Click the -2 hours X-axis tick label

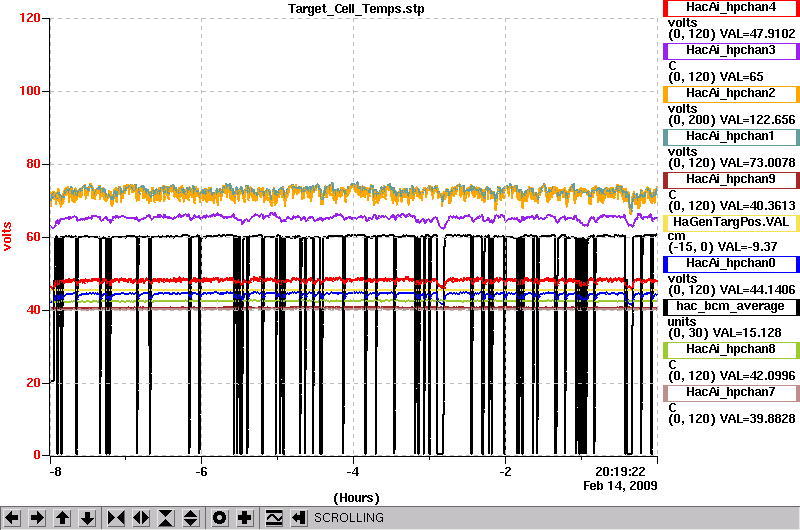click(505, 472)
